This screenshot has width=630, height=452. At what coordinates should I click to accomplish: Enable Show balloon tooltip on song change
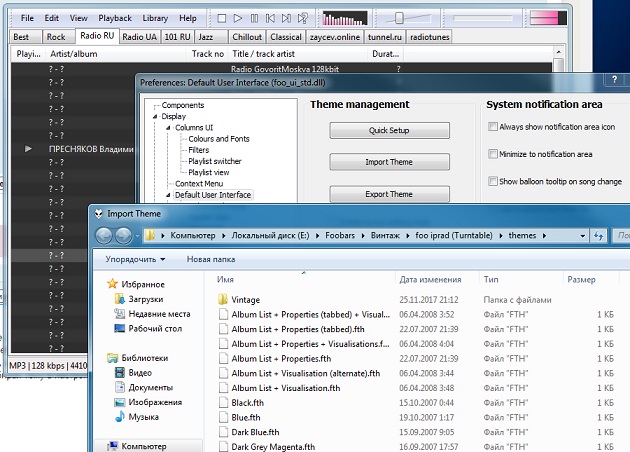tap(493, 181)
